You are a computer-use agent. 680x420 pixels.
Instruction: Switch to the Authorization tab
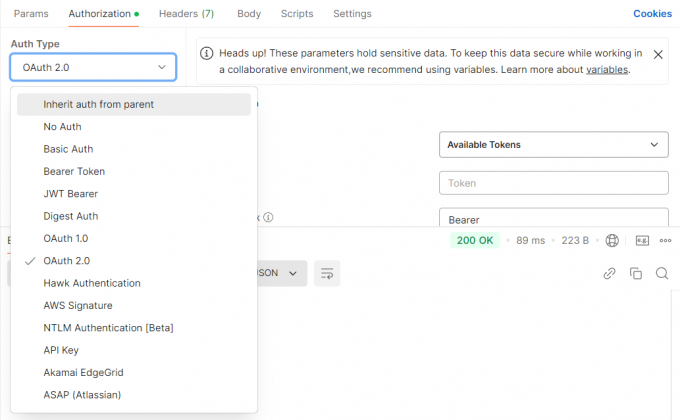click(103, 14)
